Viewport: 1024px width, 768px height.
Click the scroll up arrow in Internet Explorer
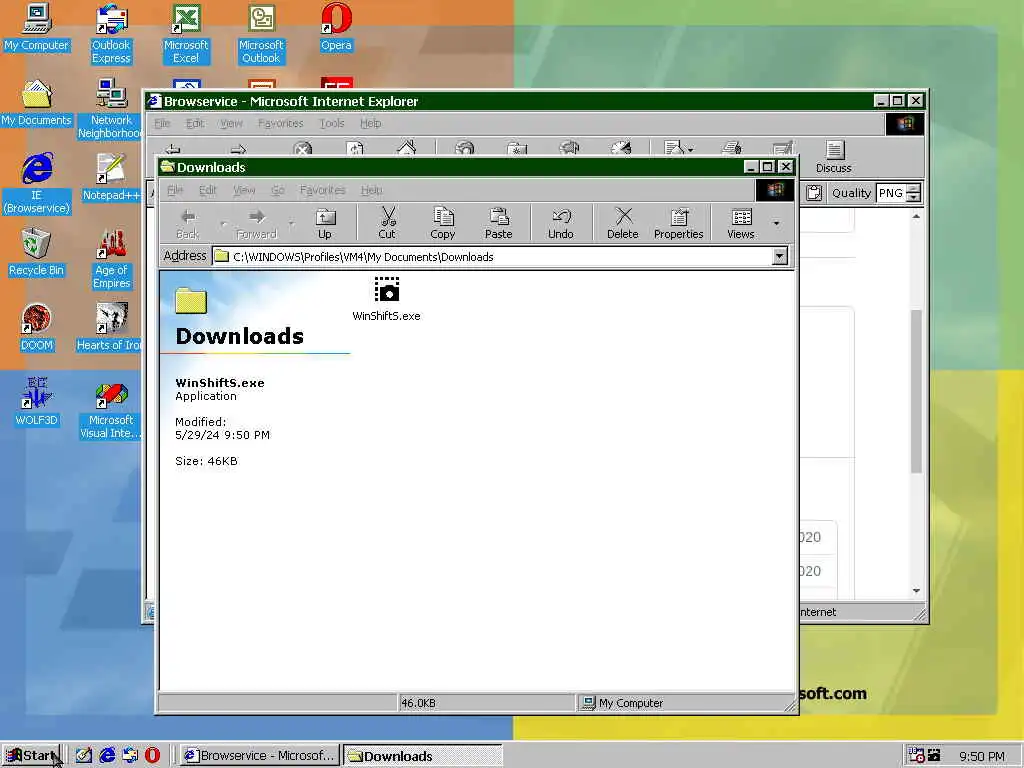[916, 216]
